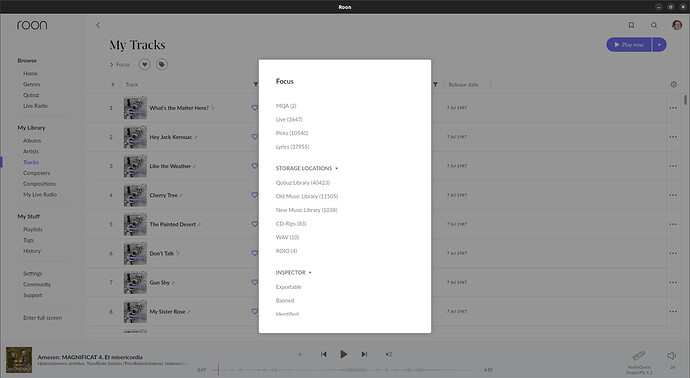Image resolution: width=690 pixels, height=378 pixels.
Task: Open the filter funnel beside Release date
Action: click(435, 84)
